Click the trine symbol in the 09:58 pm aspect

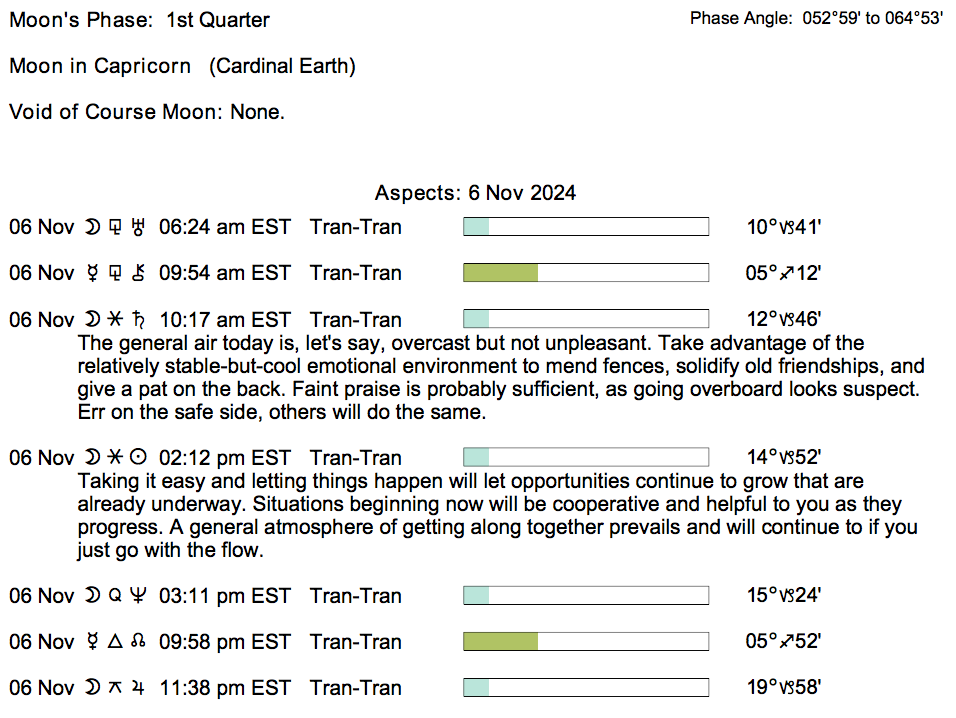click(115, 642)
